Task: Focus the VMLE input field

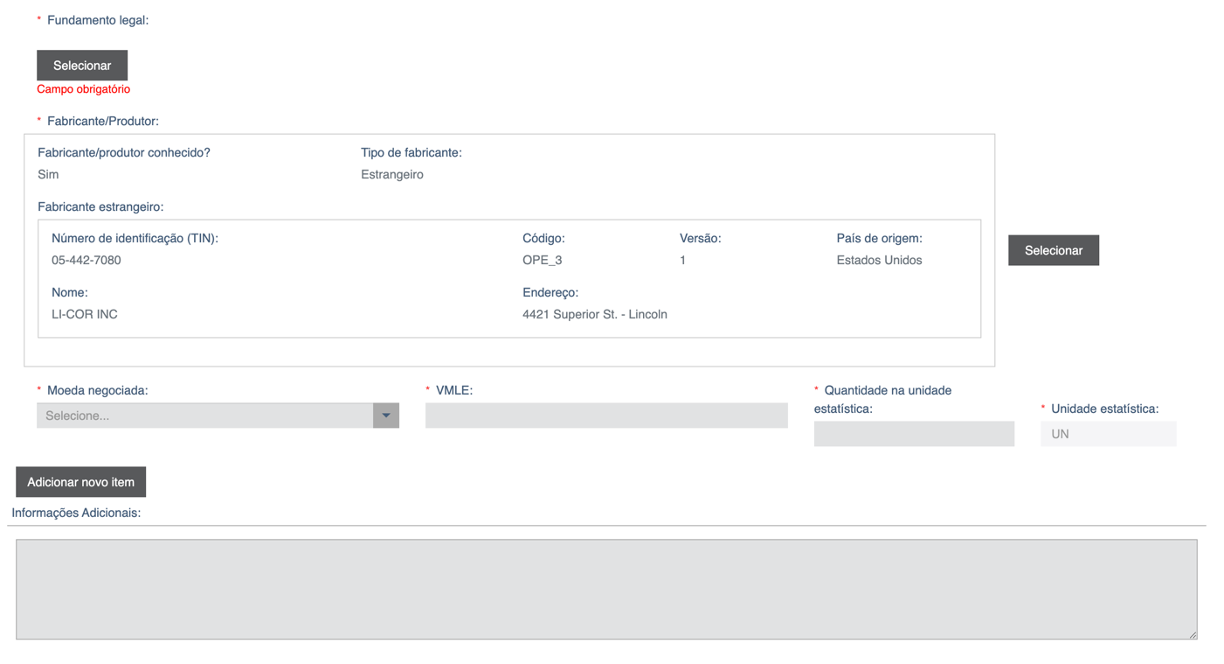Action: pyautogui.click(x=606, y=416)
